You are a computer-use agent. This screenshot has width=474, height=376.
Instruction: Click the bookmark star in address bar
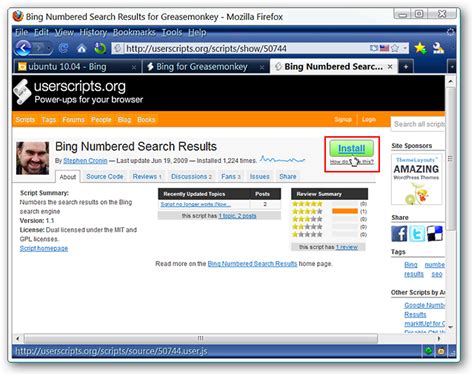(x=395, y=48)
